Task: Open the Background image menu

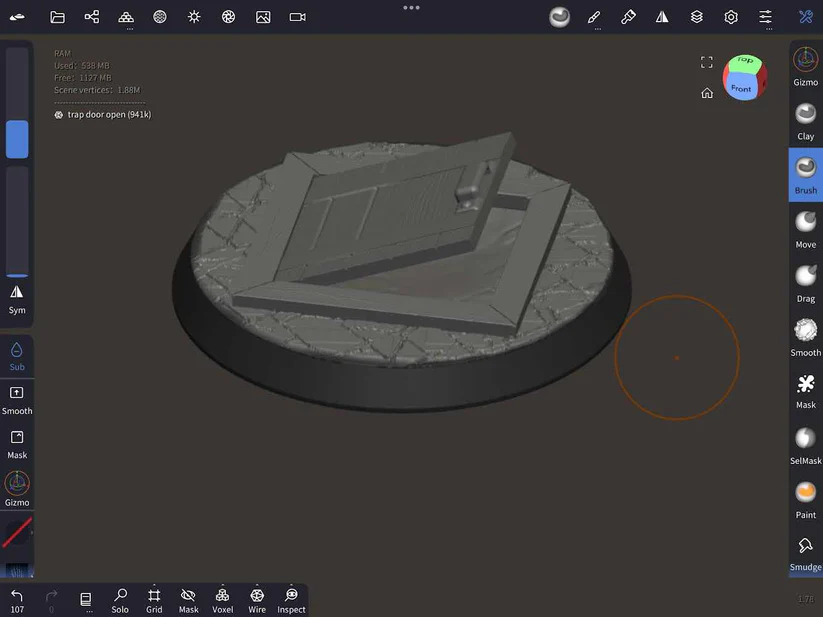Action: tap(263, 17)
